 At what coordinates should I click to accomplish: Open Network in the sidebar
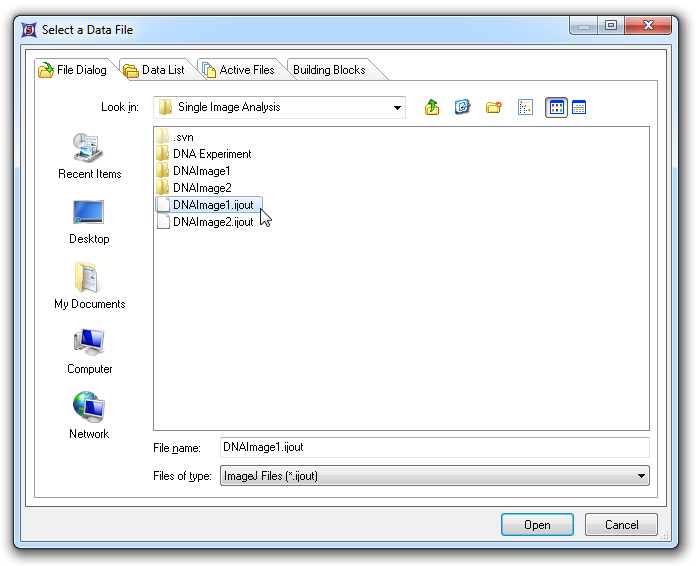(x=89, y=417)
